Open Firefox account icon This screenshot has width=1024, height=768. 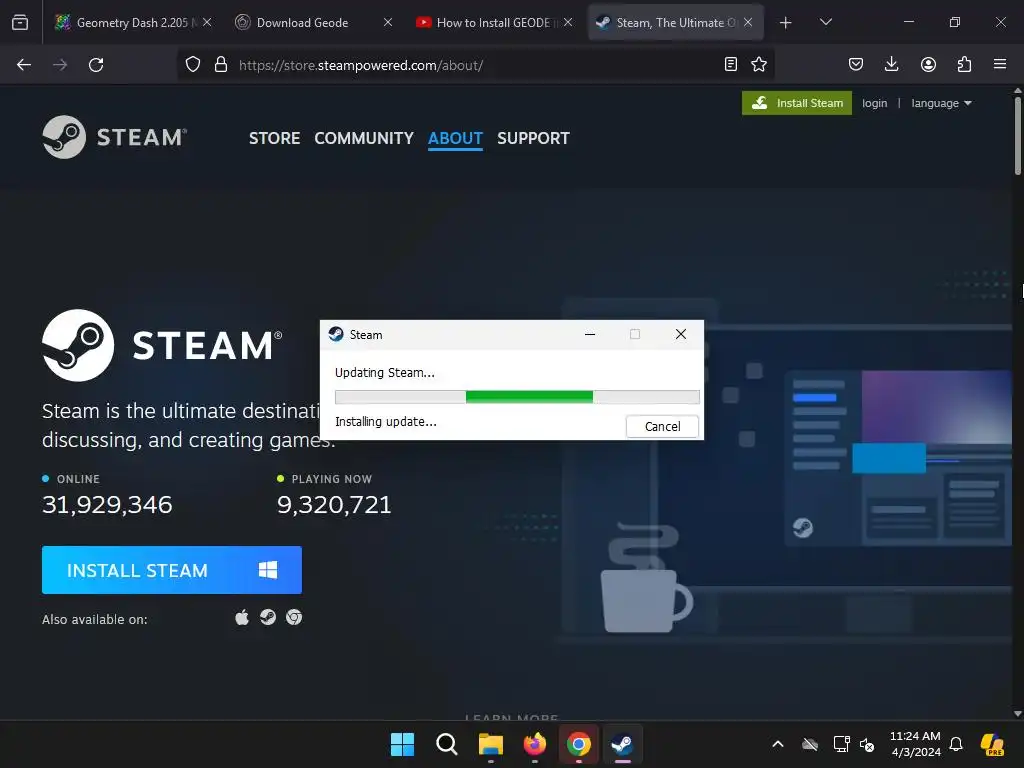point(928,64)
